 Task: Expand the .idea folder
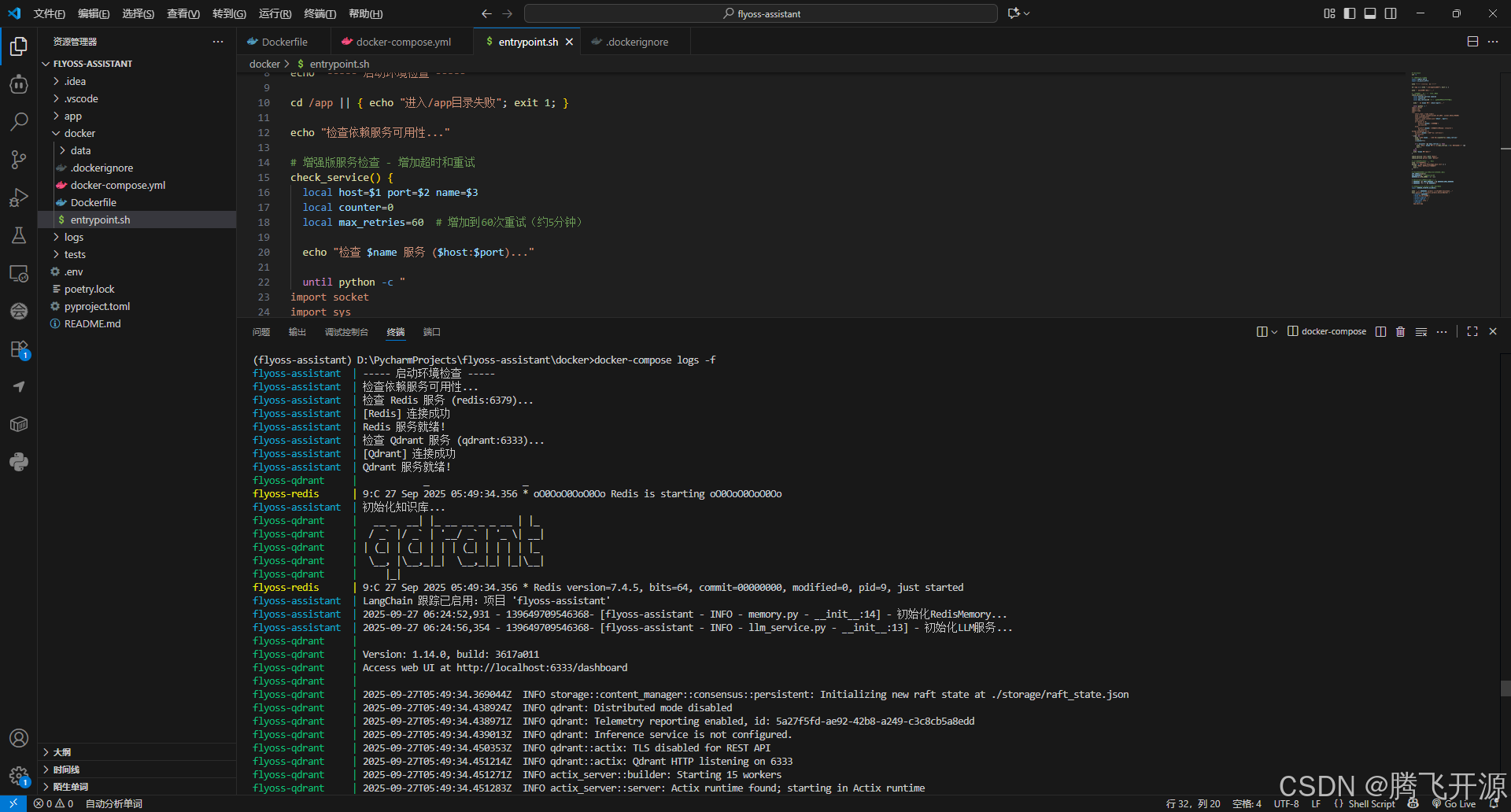tap(137, 81)
